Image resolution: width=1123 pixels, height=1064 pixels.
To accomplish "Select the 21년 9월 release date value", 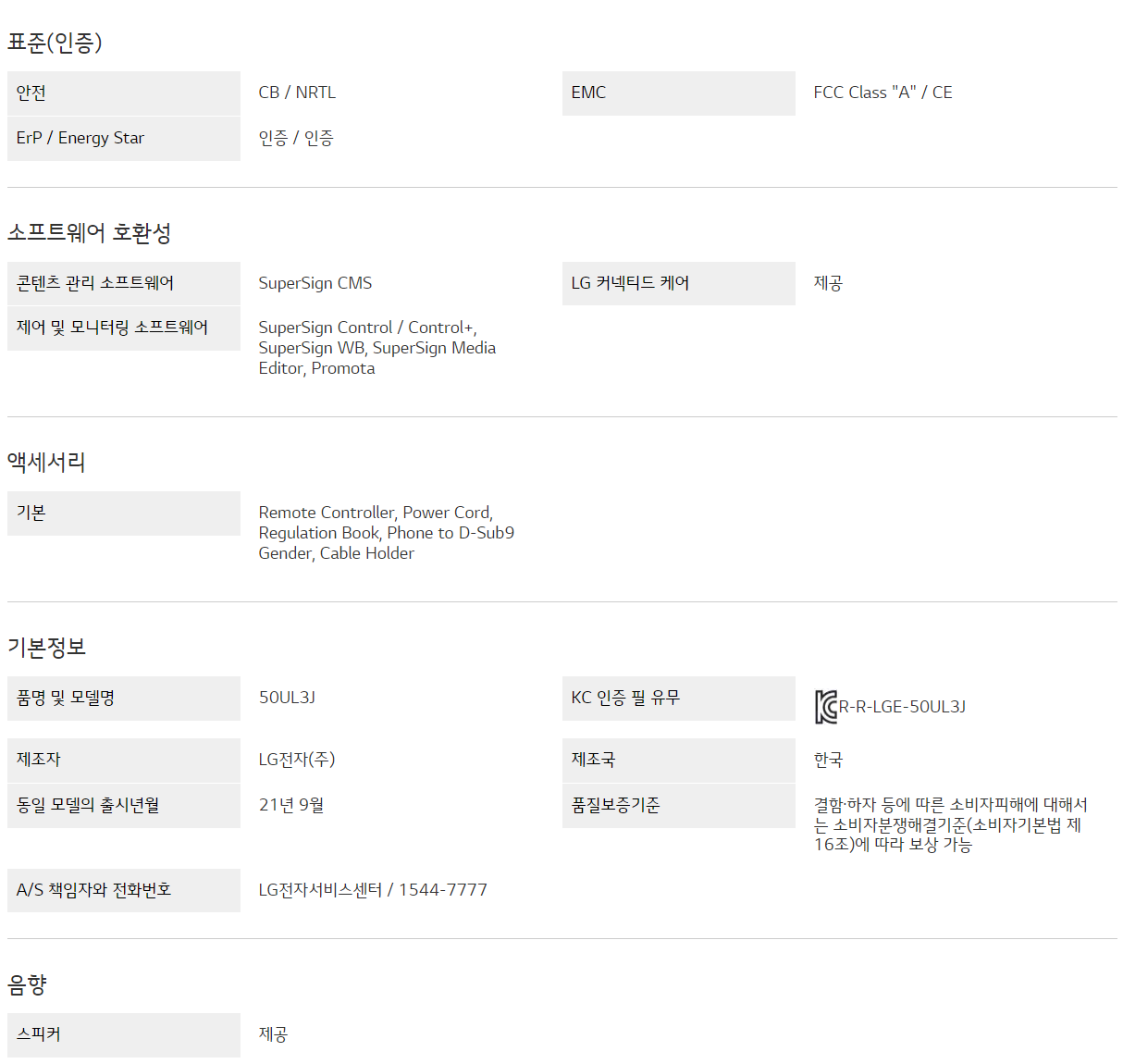I will [x=291, y=805].
